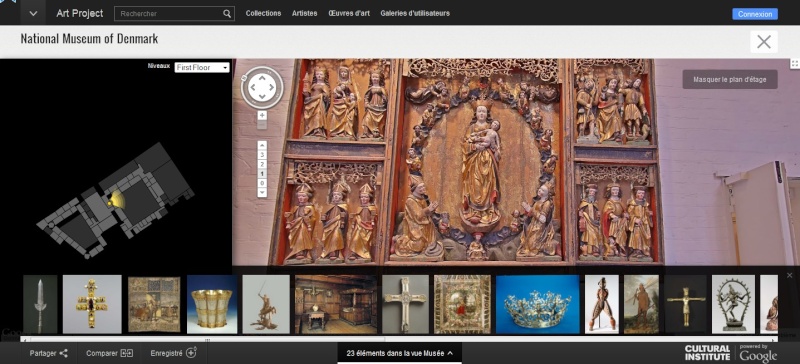Open the Art Project home link
Viewport: 800px width, 364px height.
[x=80, y=13]
